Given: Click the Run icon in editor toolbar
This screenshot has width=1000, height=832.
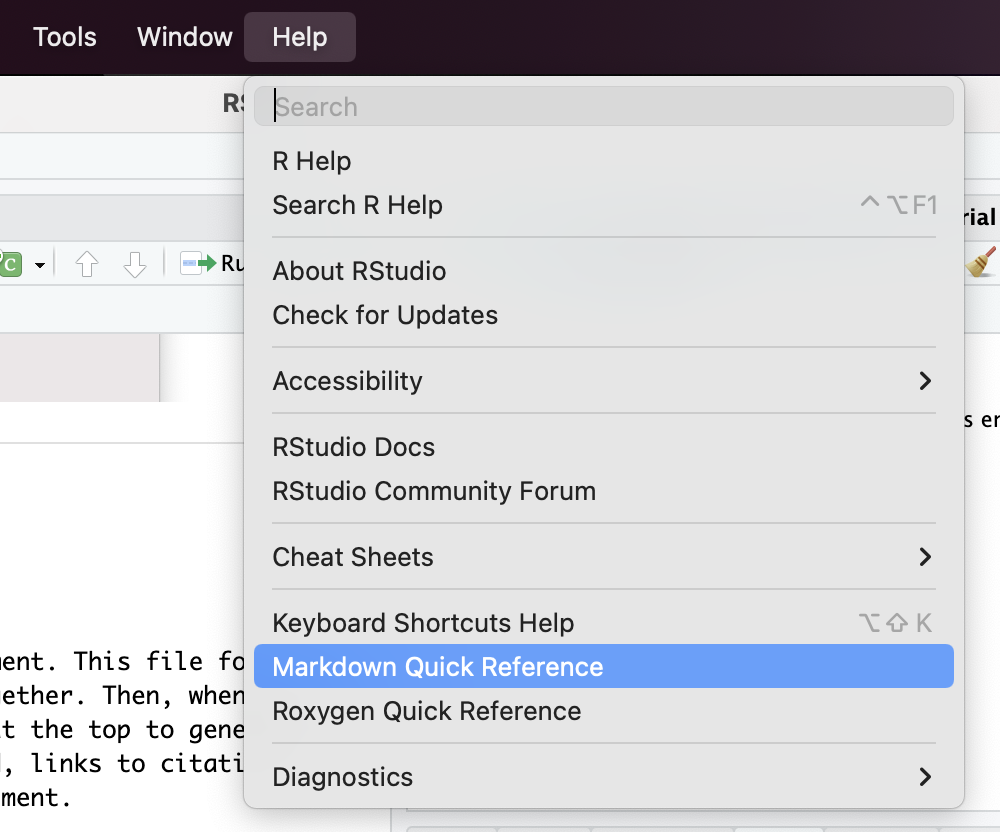Looking at the screenshot, I should (x=198, y=263).
